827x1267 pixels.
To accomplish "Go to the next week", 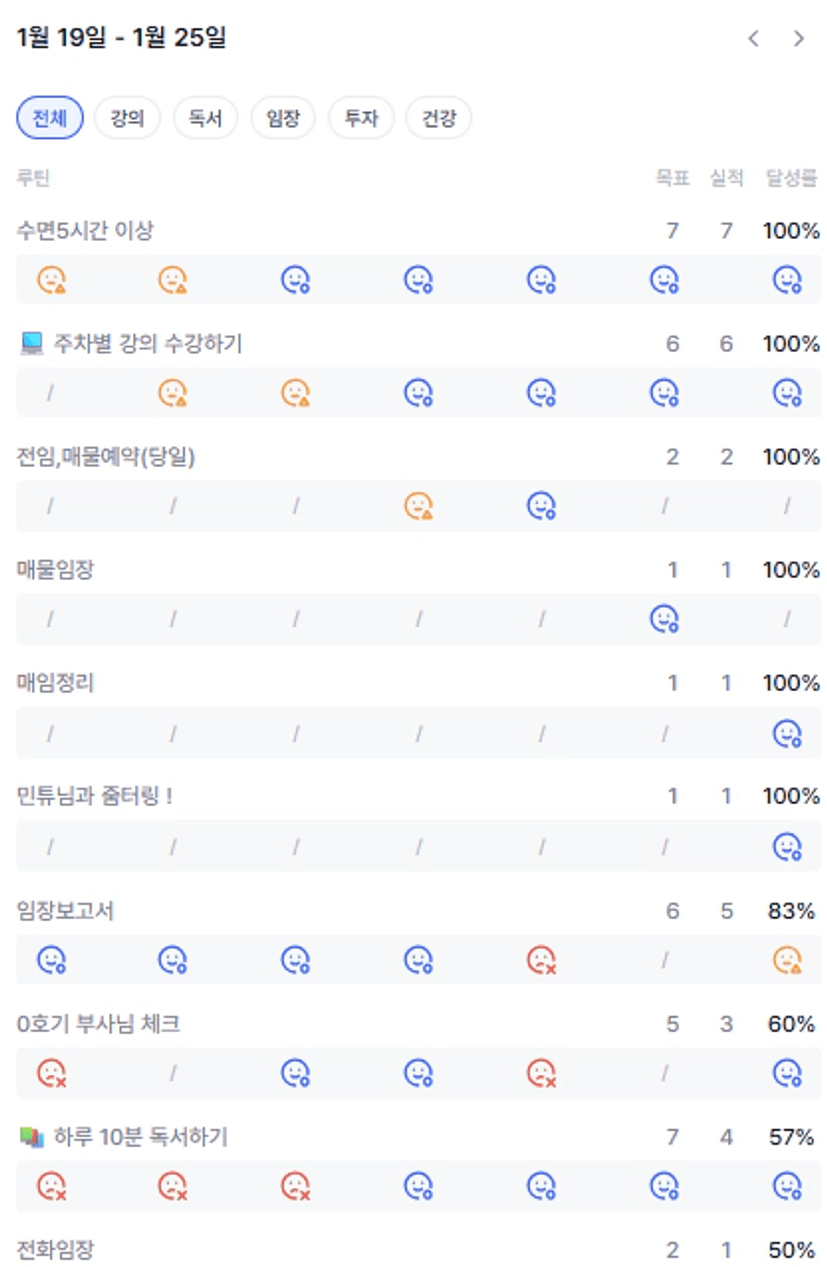I will (x=798, y=39).
